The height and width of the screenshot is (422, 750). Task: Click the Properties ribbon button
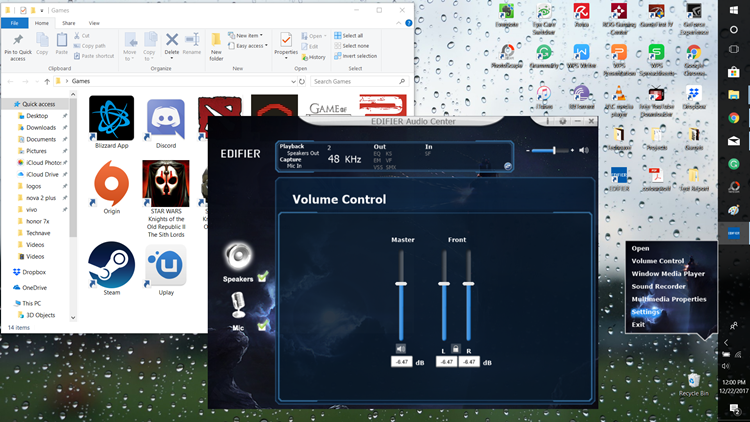click(286, 45)
